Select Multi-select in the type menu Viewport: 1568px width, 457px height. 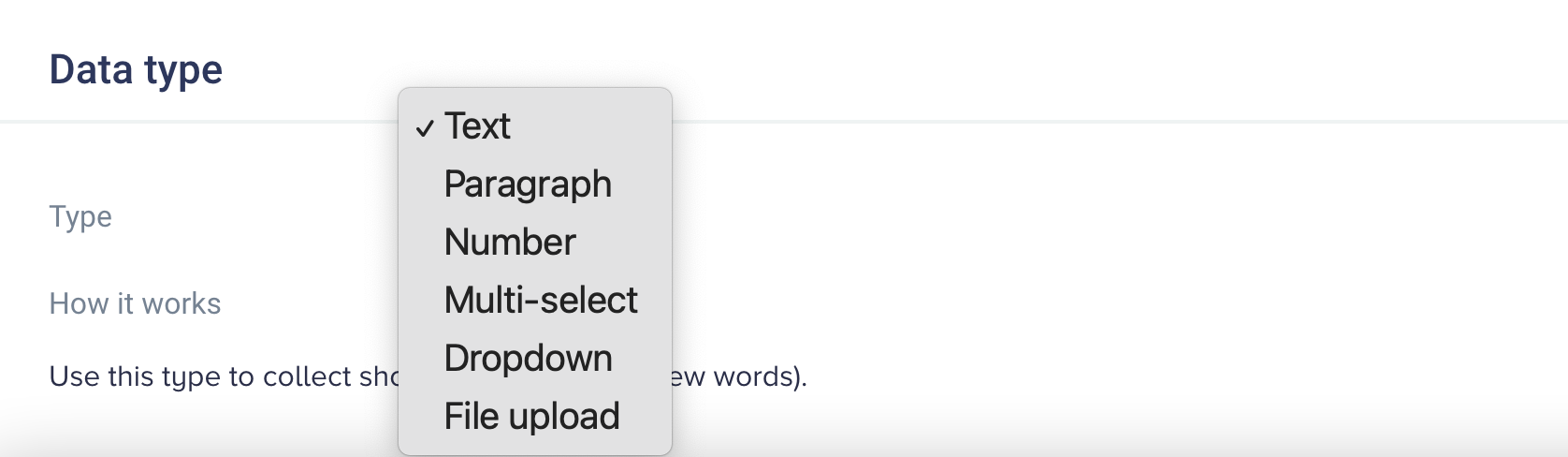click(x=541, y=301)
